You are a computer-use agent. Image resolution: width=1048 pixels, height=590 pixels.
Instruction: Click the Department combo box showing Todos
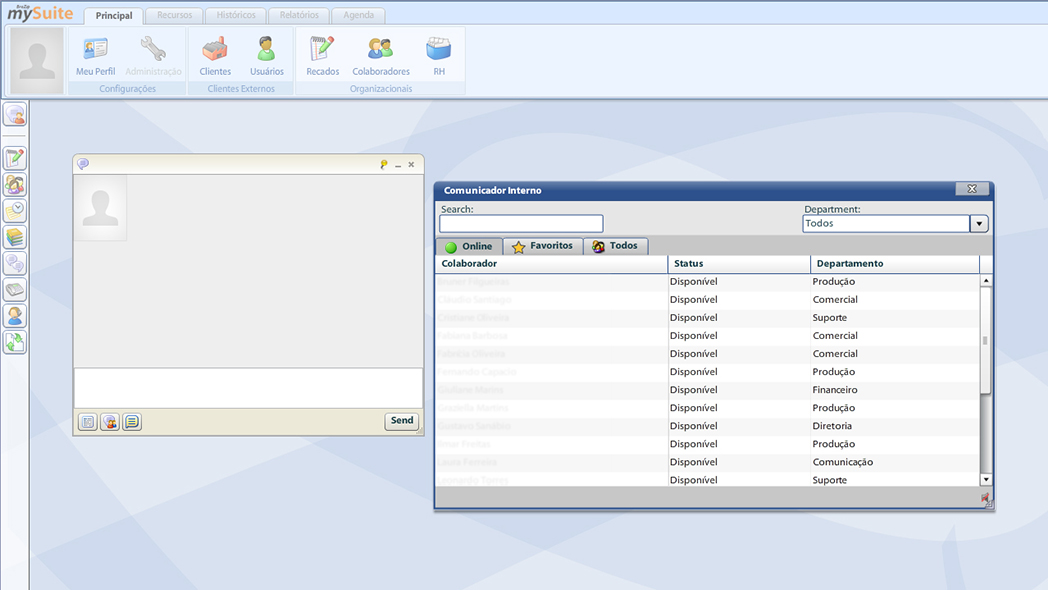click(886, 224)
